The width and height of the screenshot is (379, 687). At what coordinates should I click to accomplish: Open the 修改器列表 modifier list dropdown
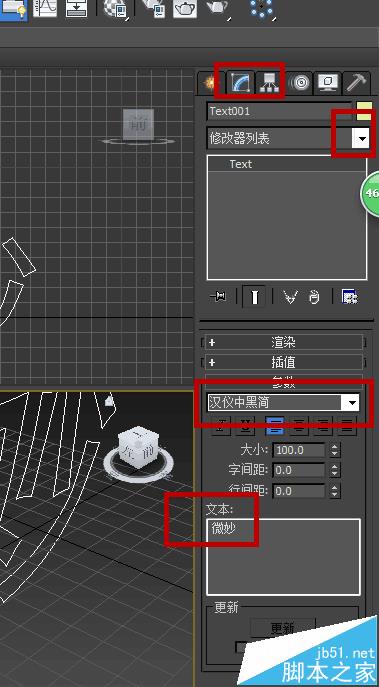(362, 138)
